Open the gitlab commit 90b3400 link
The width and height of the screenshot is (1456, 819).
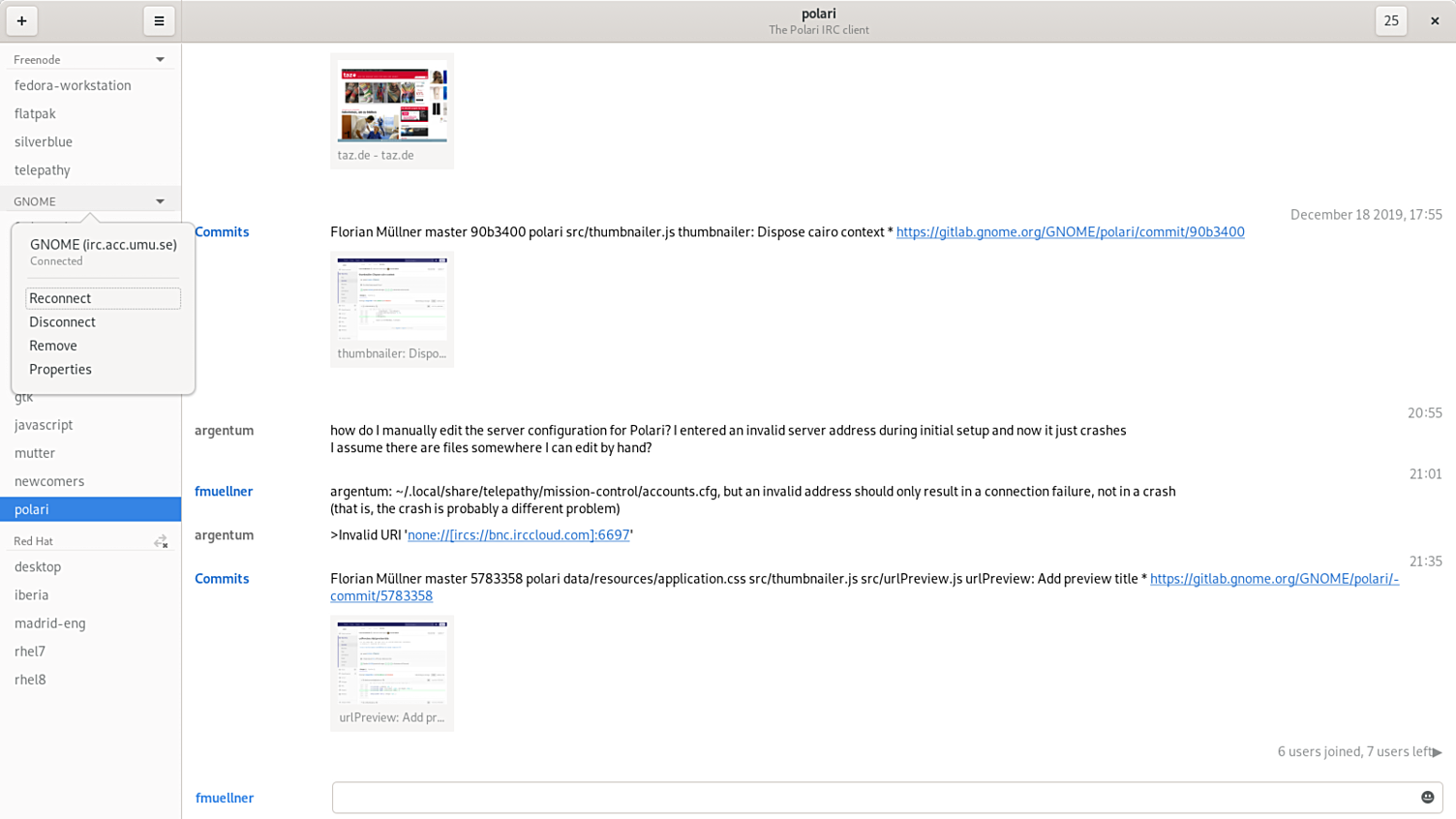coord(1070,231)
